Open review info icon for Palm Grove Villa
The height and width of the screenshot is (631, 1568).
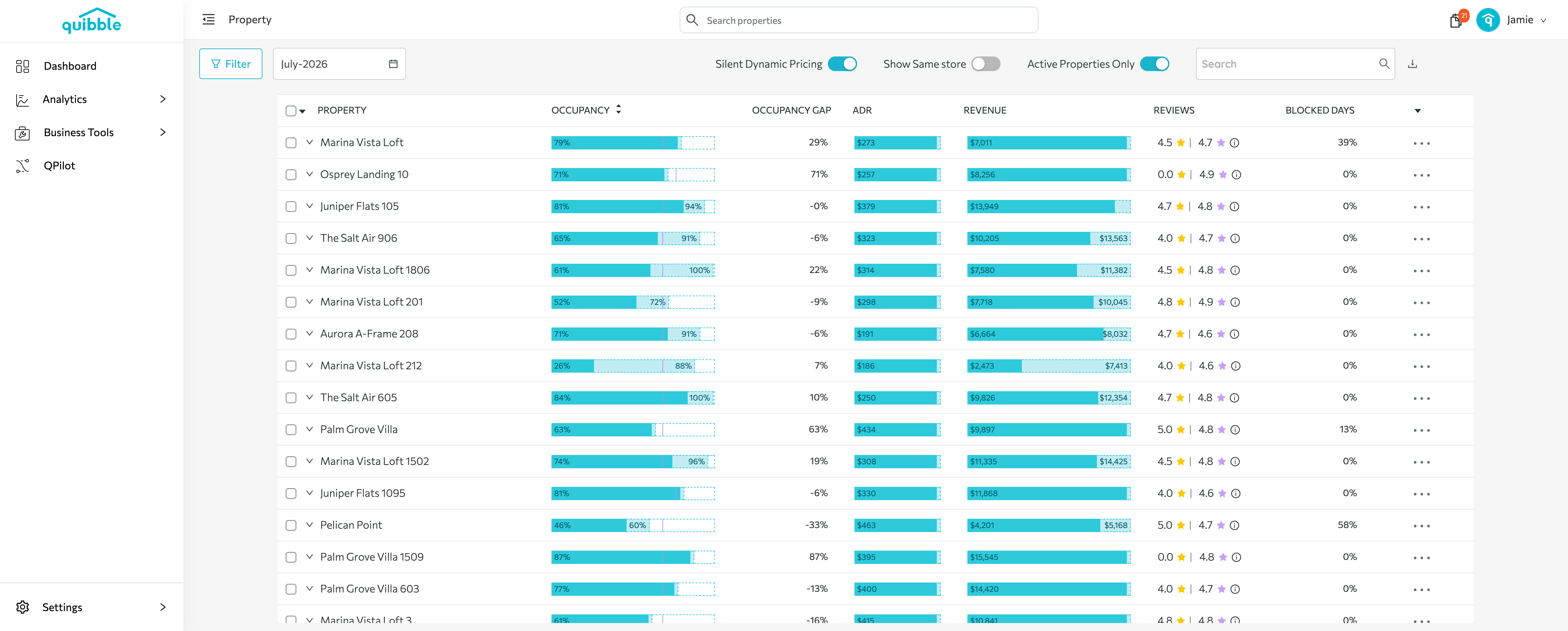(x=1235, y=430)
